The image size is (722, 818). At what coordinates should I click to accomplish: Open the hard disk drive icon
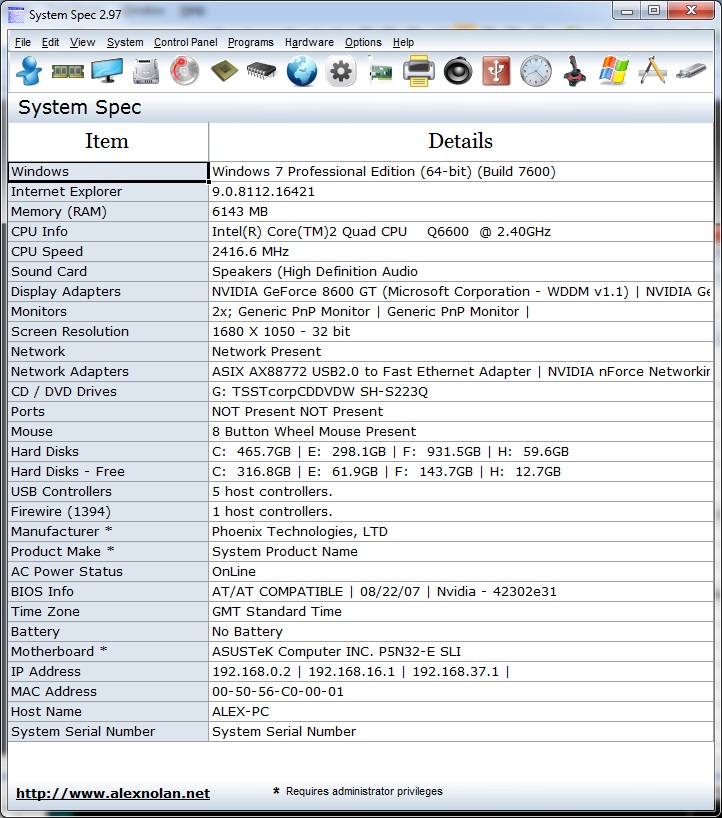(x=146, y=71)
